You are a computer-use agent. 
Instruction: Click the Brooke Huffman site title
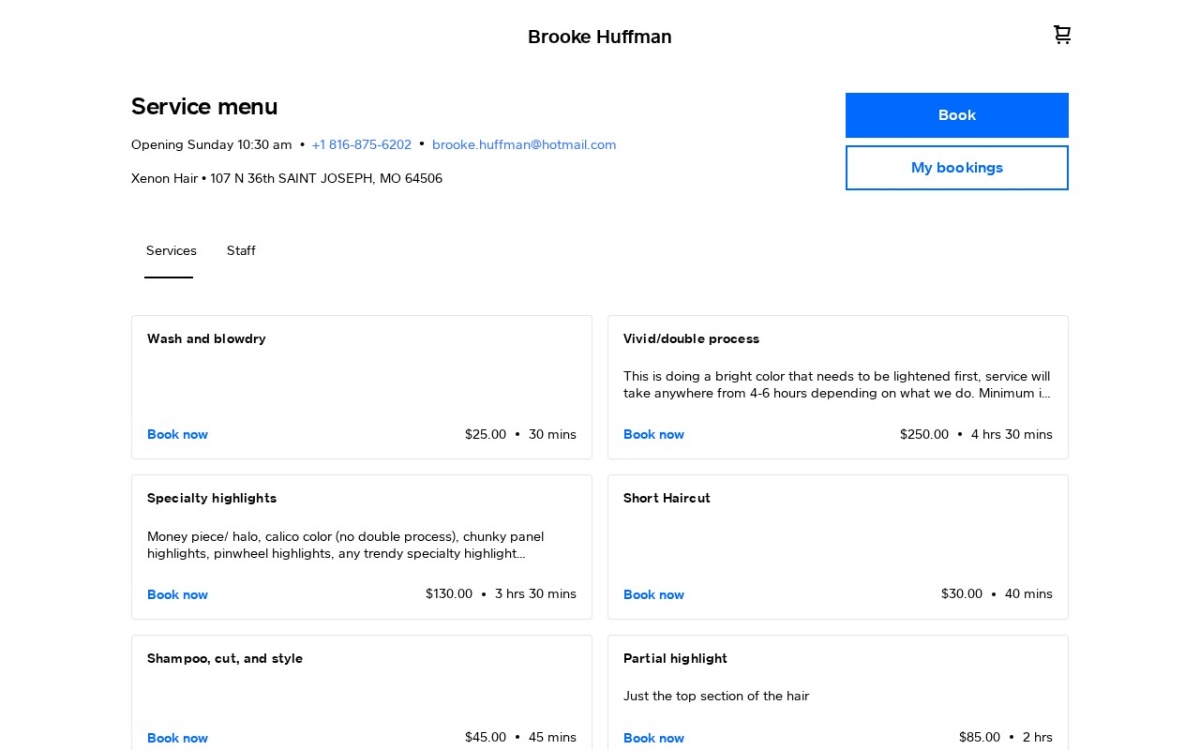click(x=600, y=37)
